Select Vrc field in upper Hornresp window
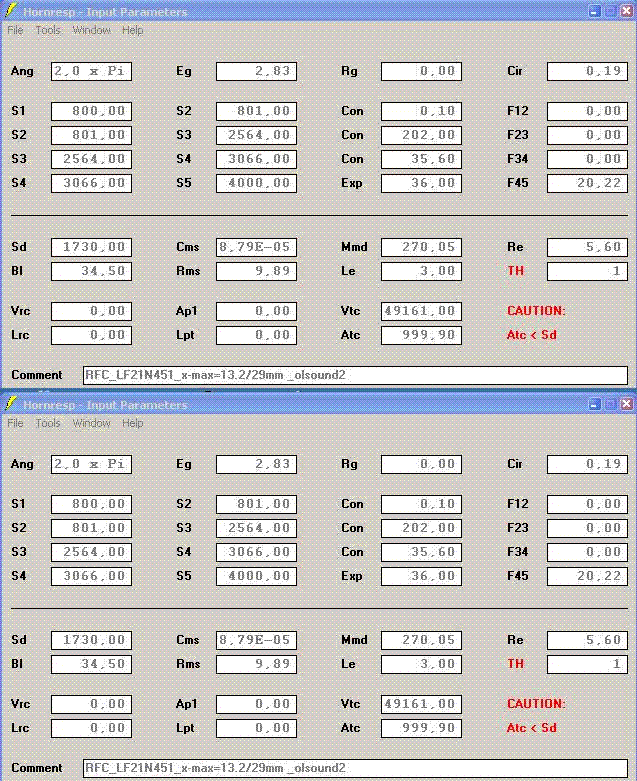Screen dimensions: 637x781 [91, 311]
